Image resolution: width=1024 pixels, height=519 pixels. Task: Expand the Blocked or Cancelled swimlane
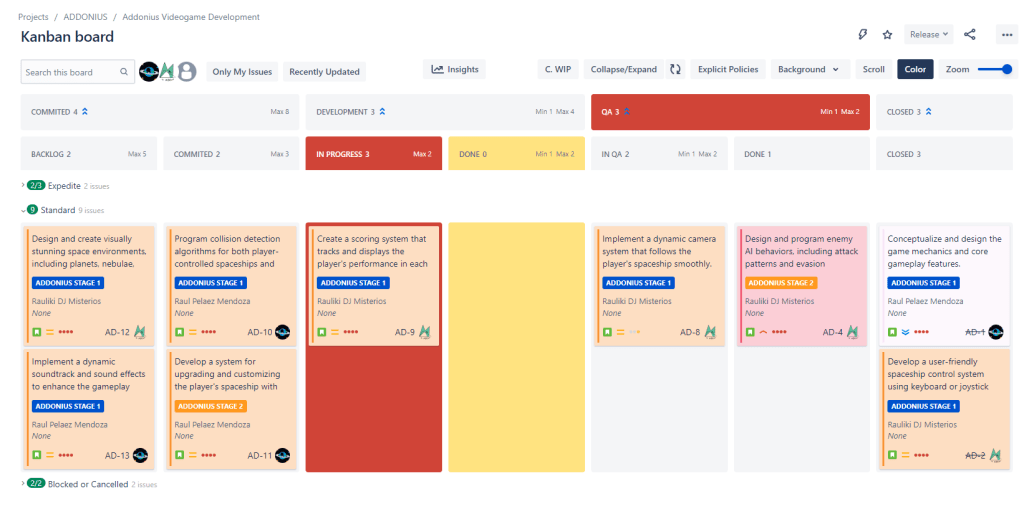coord(23,484)
